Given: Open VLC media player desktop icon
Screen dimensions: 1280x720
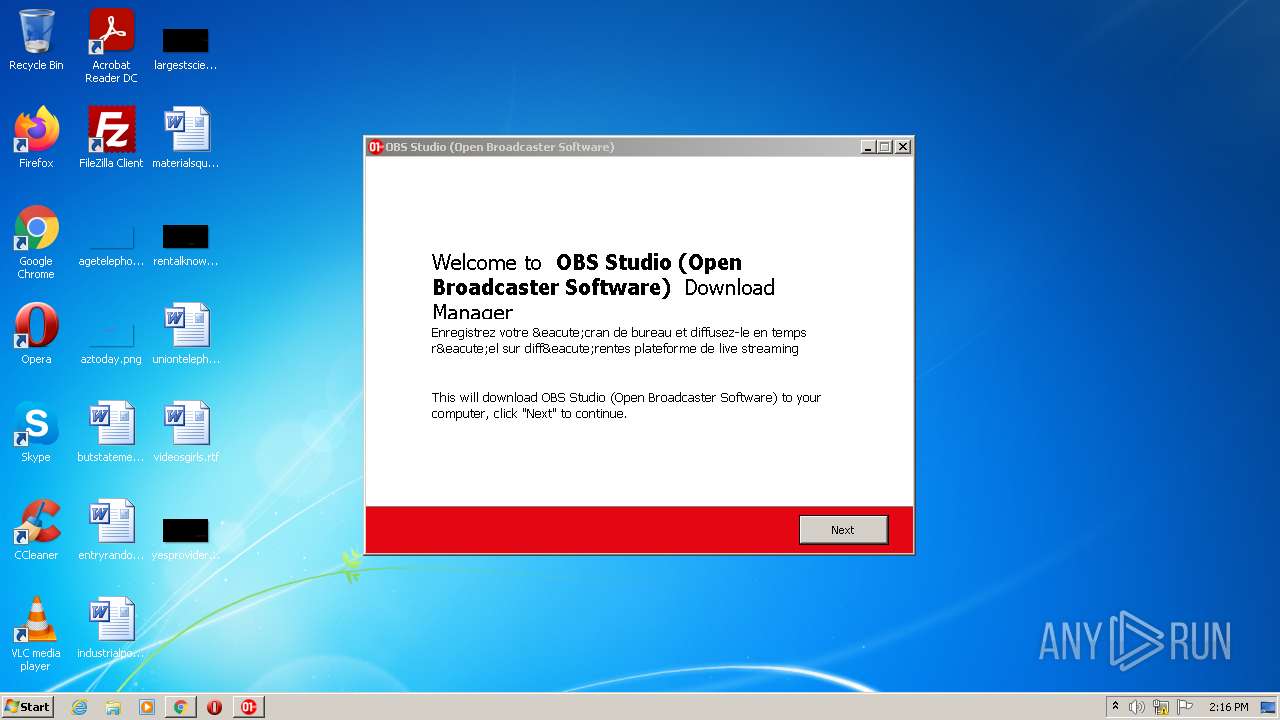Looking at the screenshot, I should point(36,634).
